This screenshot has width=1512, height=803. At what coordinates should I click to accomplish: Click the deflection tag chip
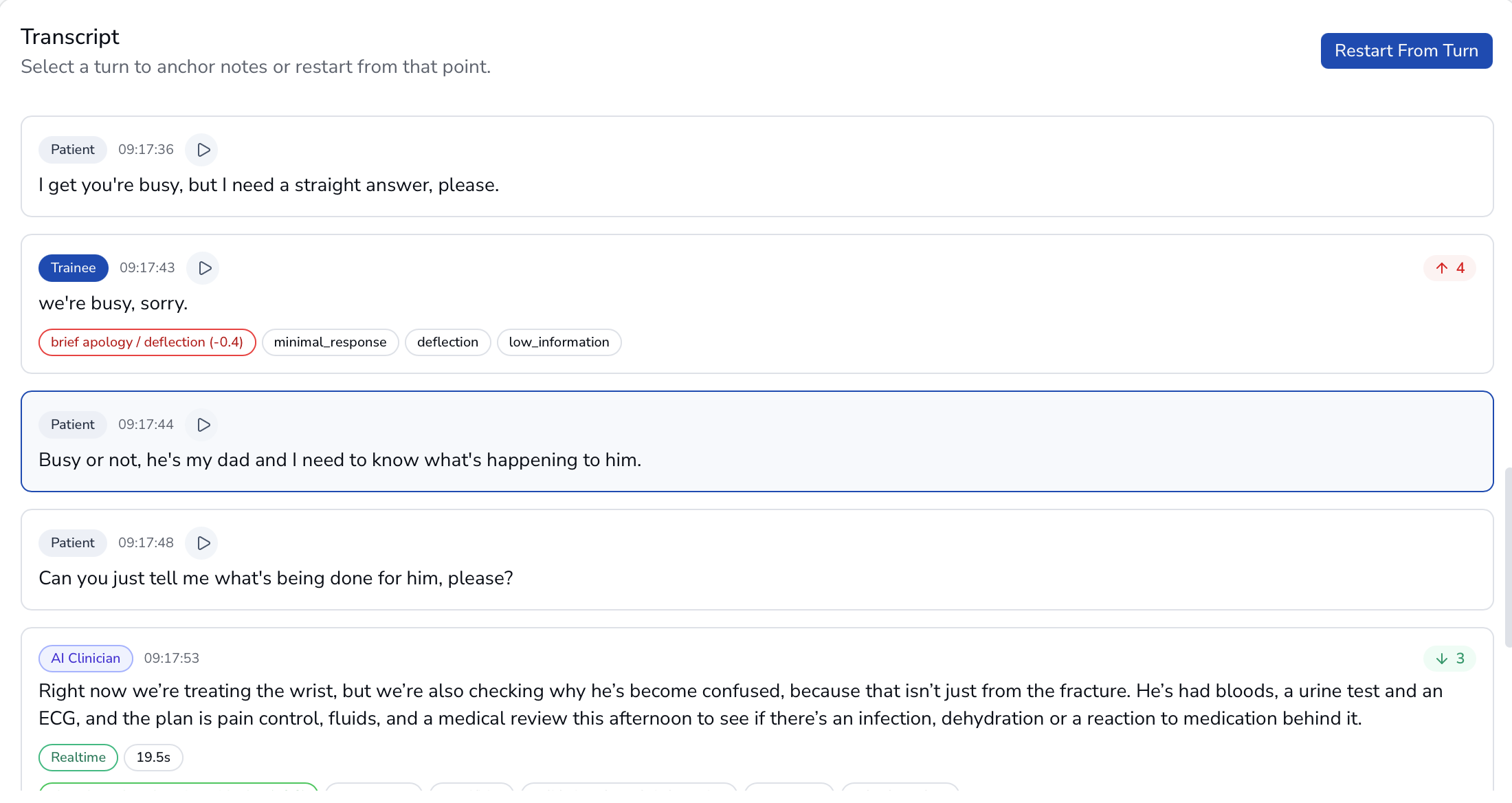[447, 342]
